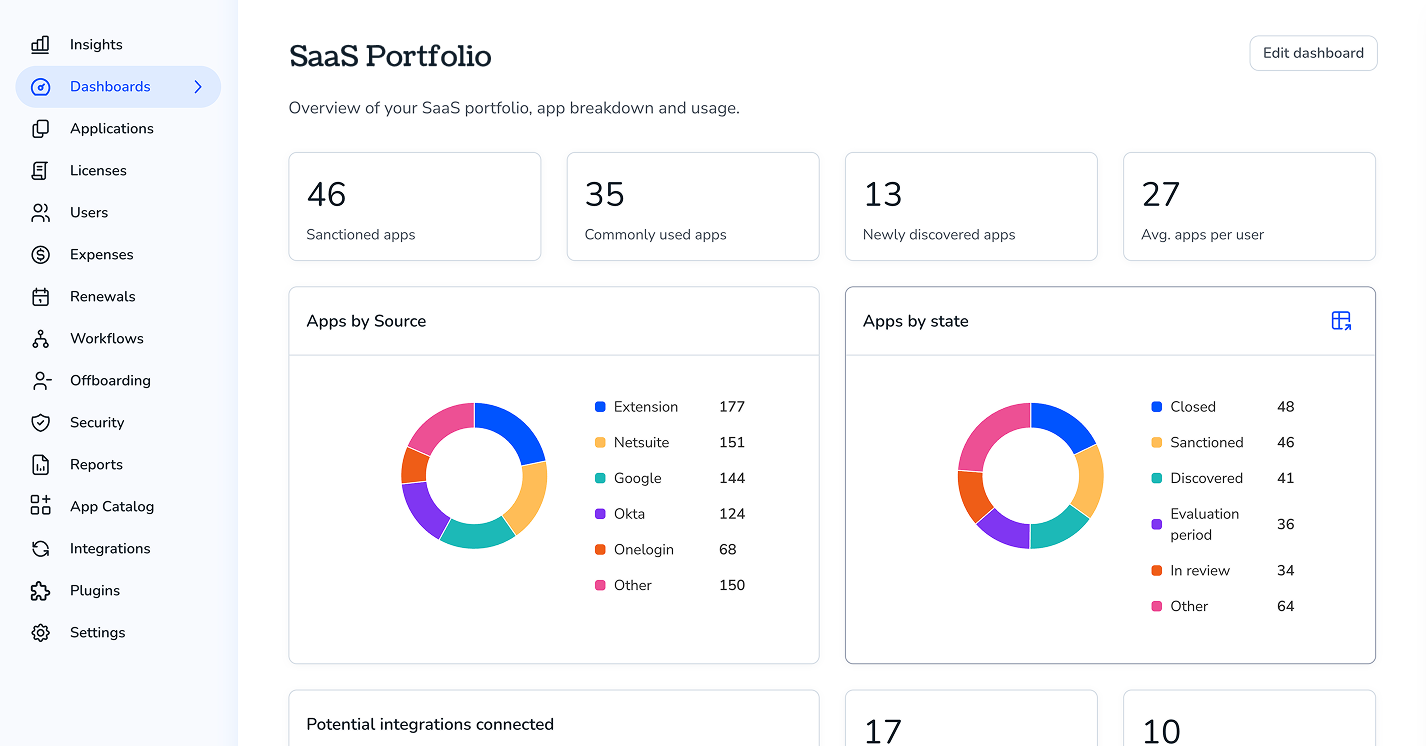
Task: Click the Edit dashboard button
Action: tap(1312, 53)
